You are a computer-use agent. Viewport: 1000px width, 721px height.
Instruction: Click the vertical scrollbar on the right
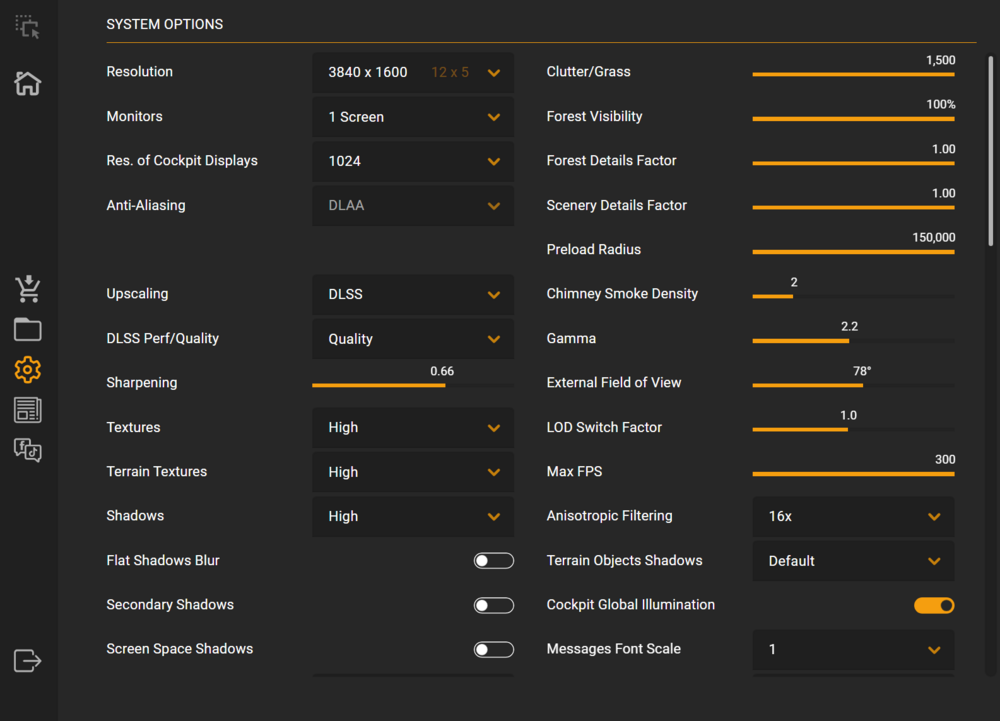tap(991, 150)
